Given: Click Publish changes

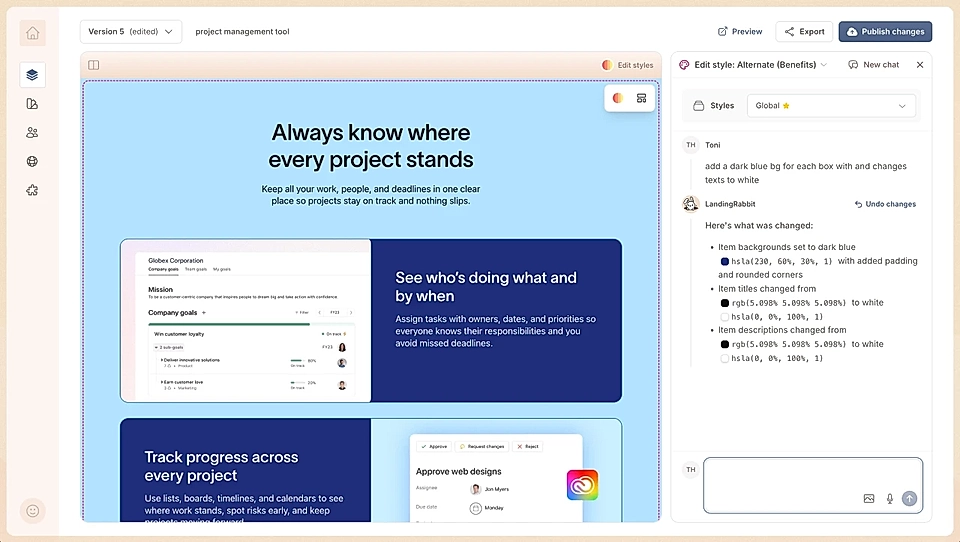Looking at the screenshot, I should (x=885, y=32).
